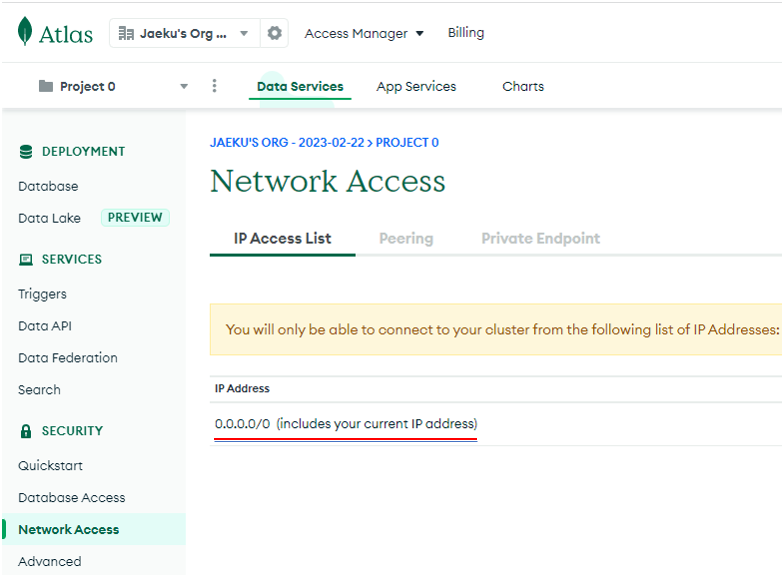The image size is (783, 575).
Task: Select the Data Services tab
Action: click(300, 86)
